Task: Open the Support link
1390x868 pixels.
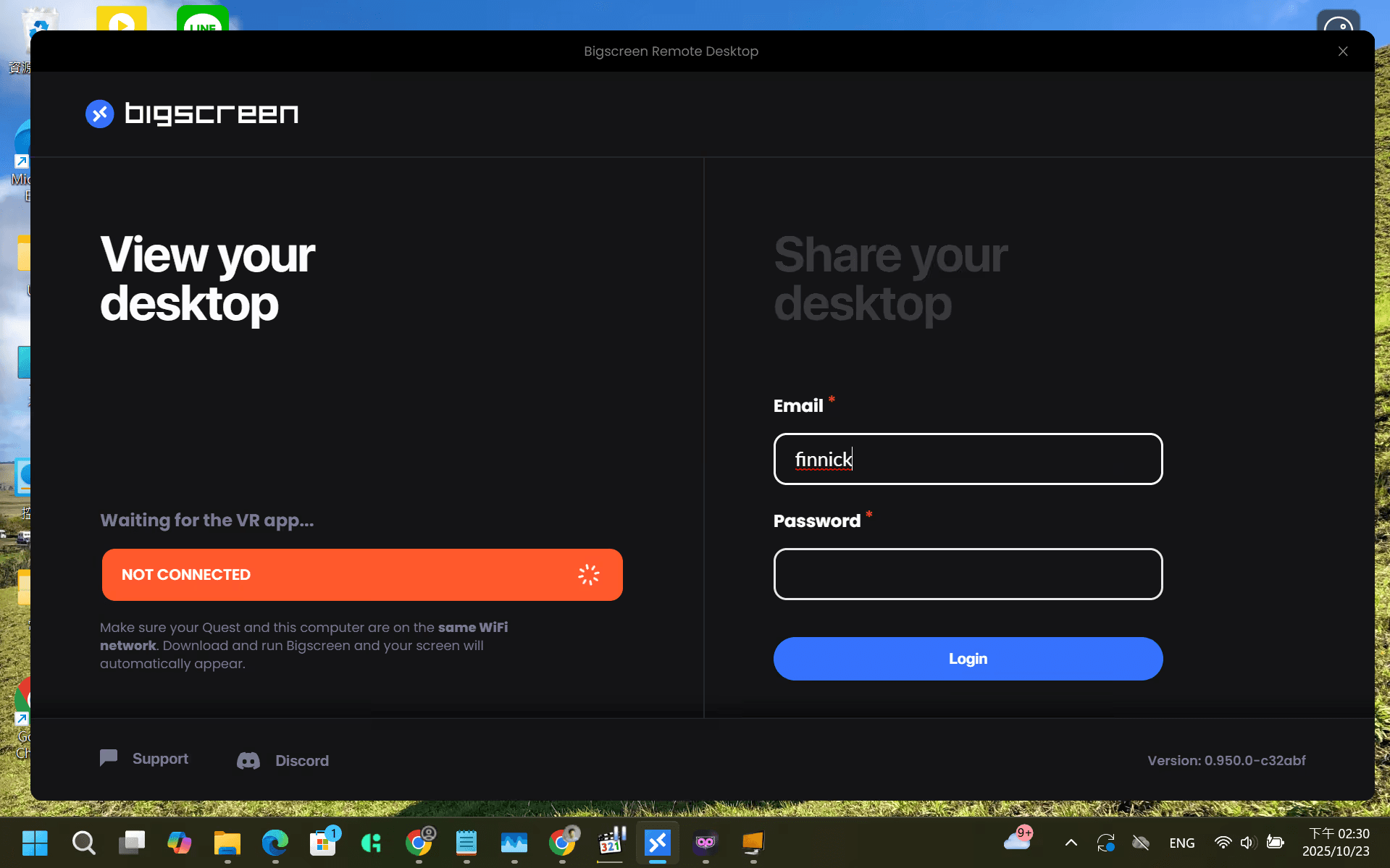Action: pos(160,759)
